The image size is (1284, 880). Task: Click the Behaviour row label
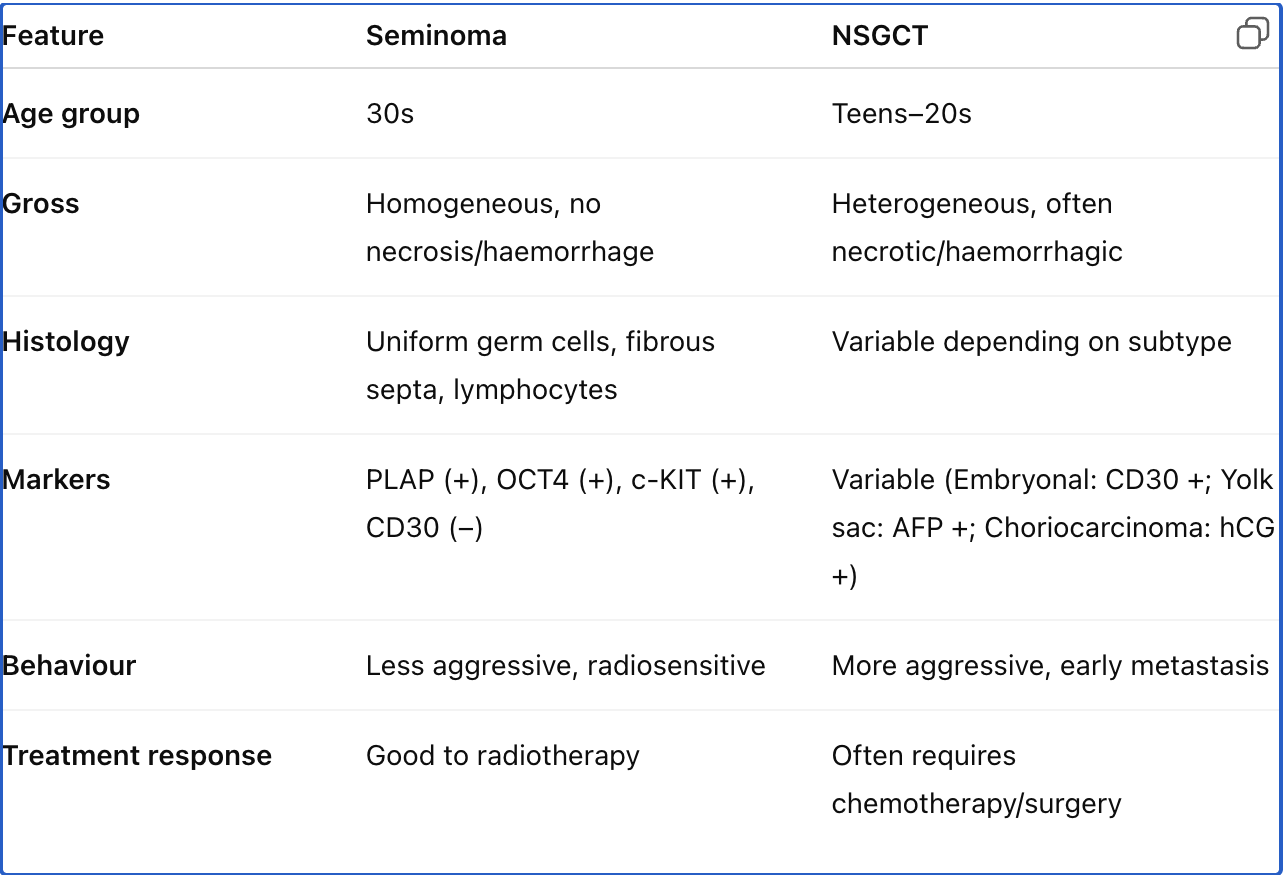(x=69, y=665)
